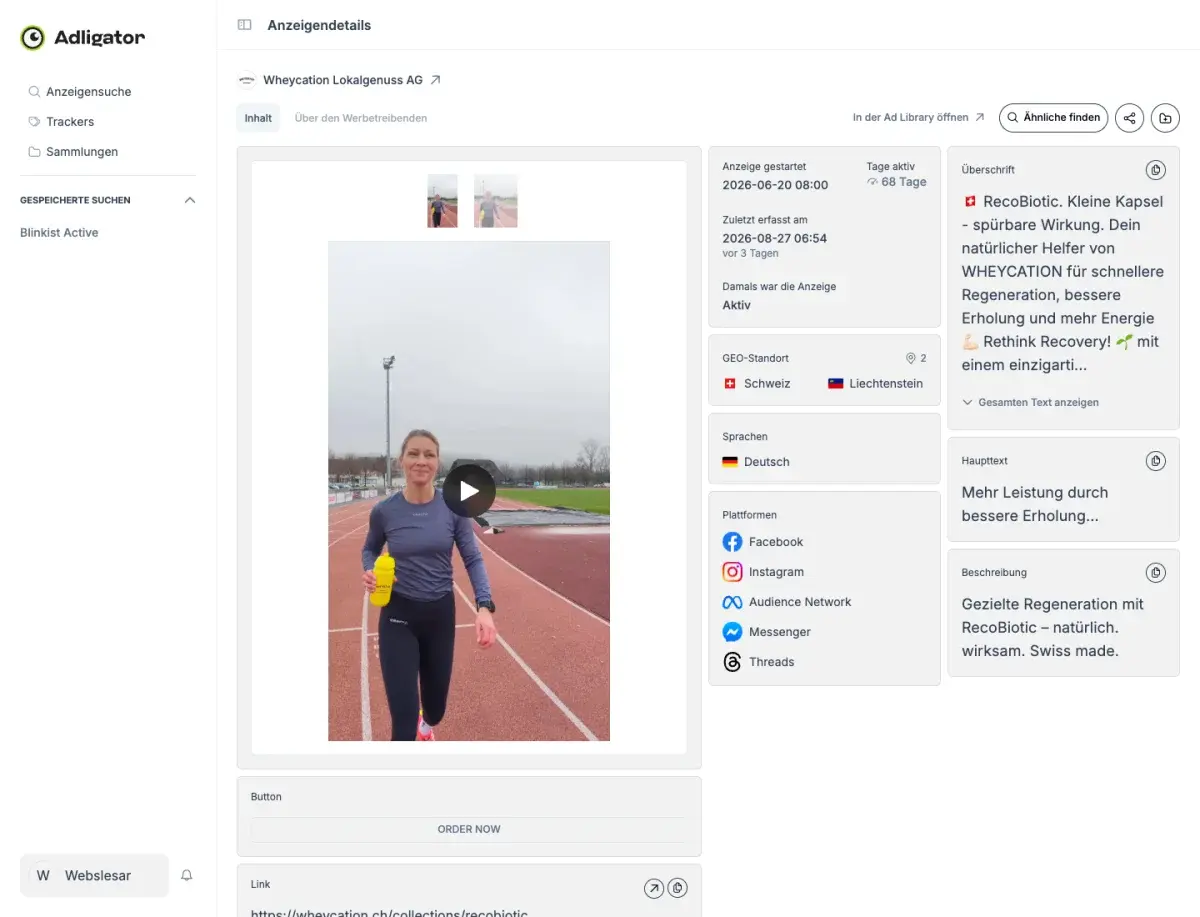Image resolution: width=1200 pixels, height=917 pixels.
Task: Open the link in a new tab
Action: pyautogui.click(x=653, y=888)
